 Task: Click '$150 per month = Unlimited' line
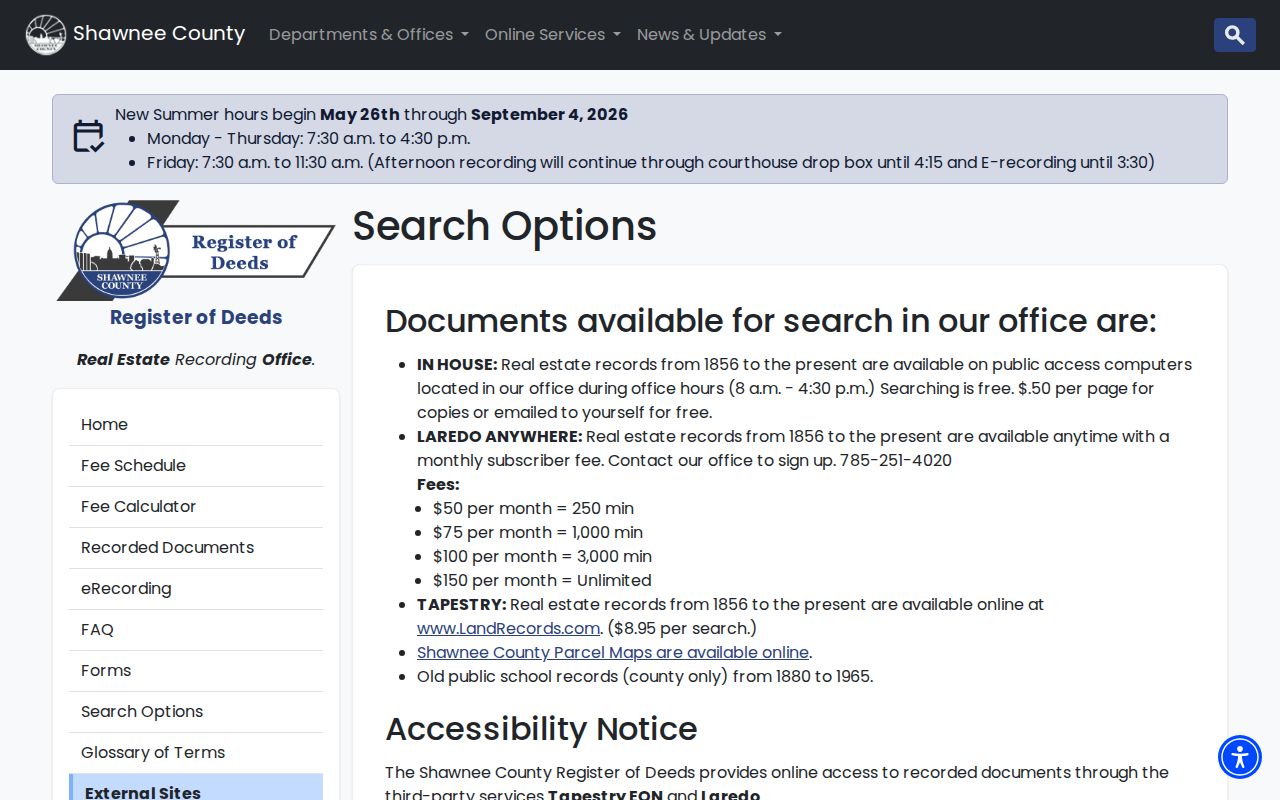coord(542,580)
